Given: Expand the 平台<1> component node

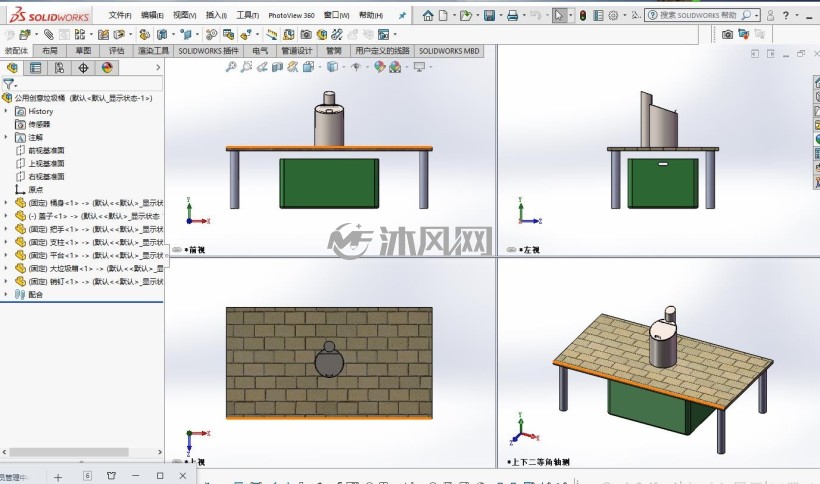Looking at the screenshot, I should [6, 255].
